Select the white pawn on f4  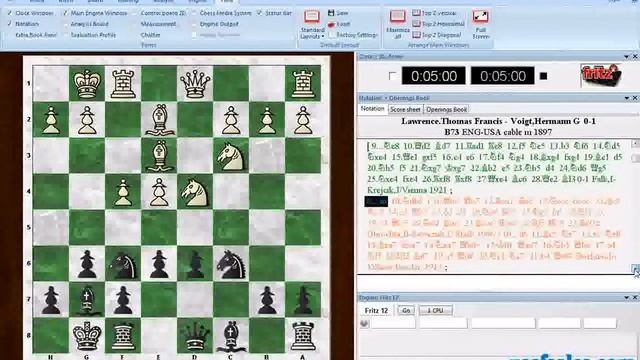click(123, 192)
